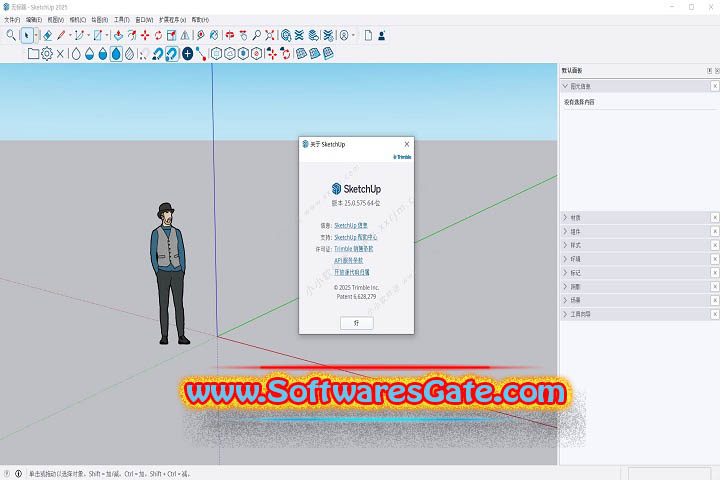
Task: Collapse the first expanded tray panel section
Action: tap(565, 86)
